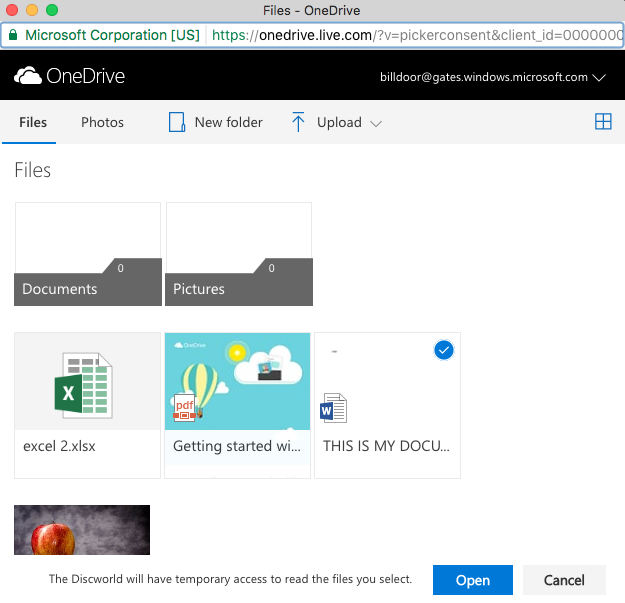Screen dimensions: 625x603
Task: Switch to the Photos tab
Action: click(x=102, y=122)
